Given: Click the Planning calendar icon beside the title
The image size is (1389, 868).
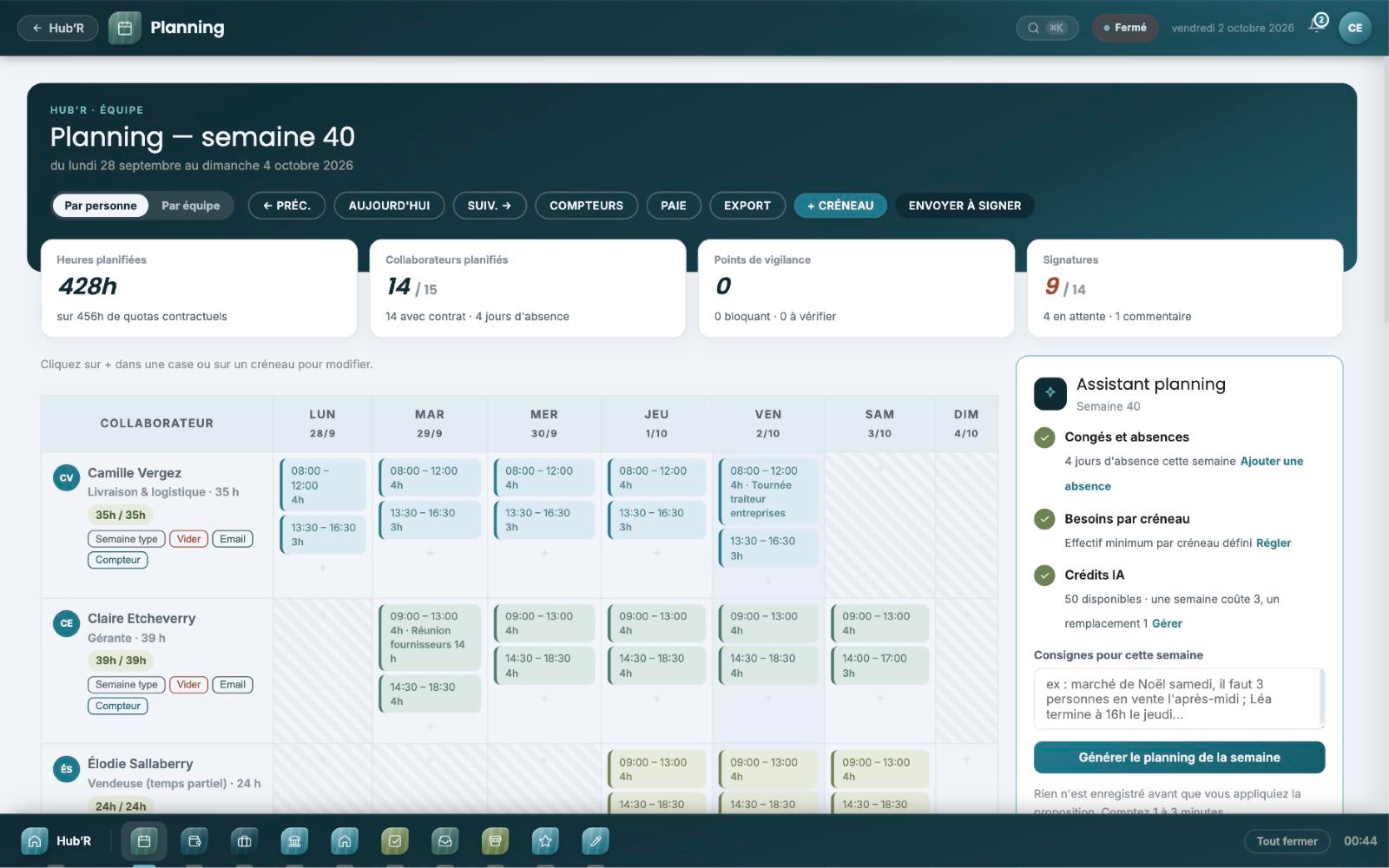Looking at the screenshot, I should click(x=124, y=28).
